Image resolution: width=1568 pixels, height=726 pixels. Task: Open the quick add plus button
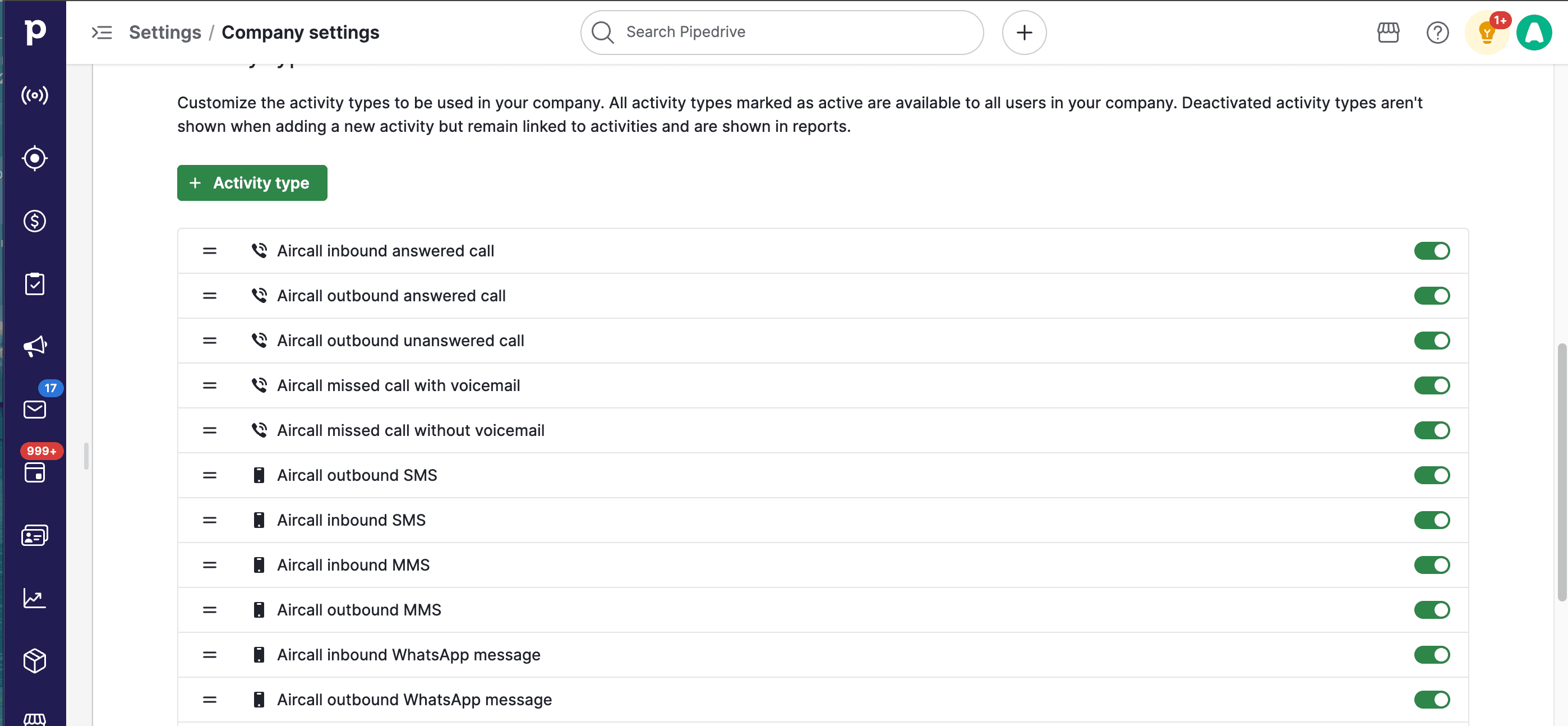(1024, 33)
